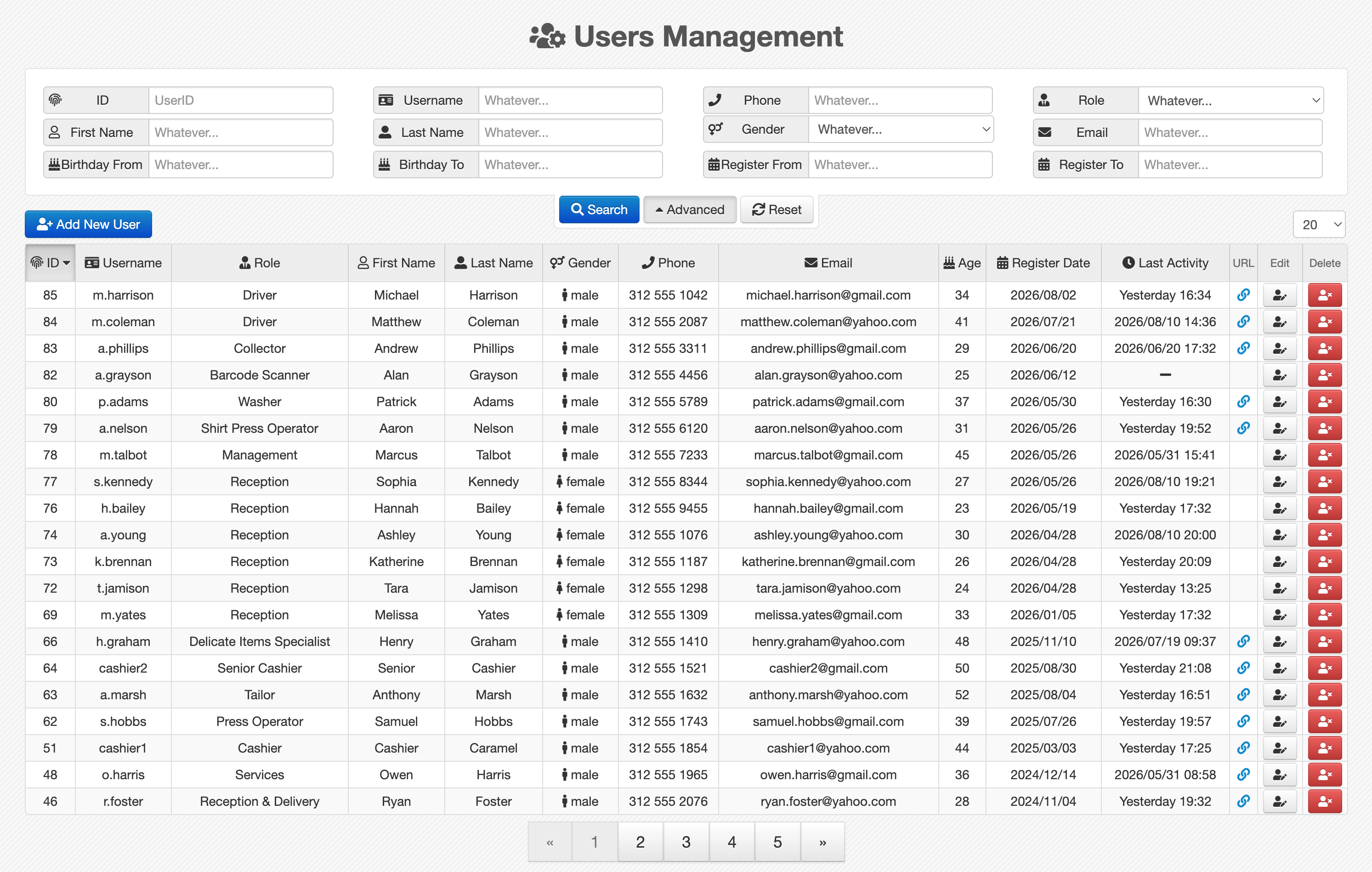Open URL link icon for a.phillips
This screenshot has height=872, width=1372.
pos(1243,348)
